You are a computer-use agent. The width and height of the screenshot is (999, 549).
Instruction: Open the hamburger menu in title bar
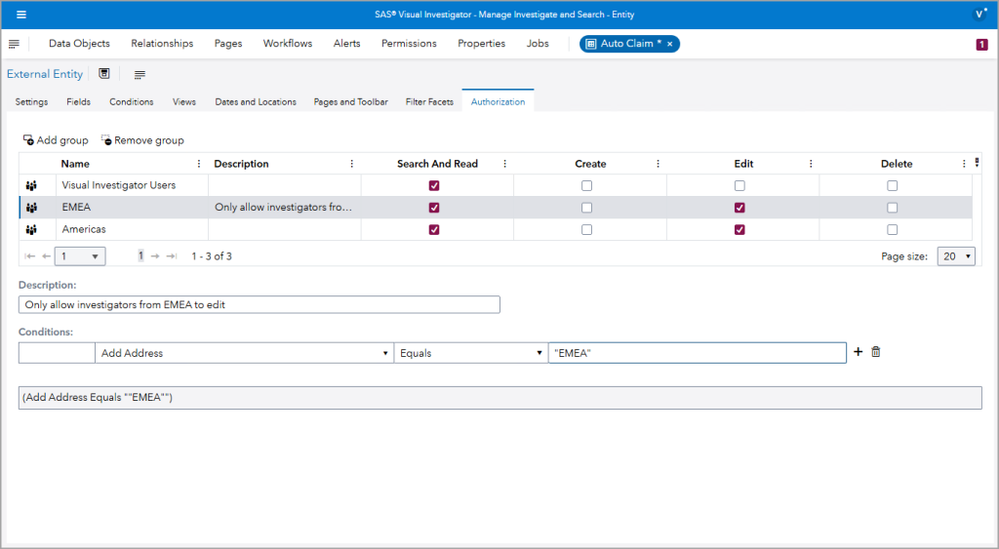21,15
